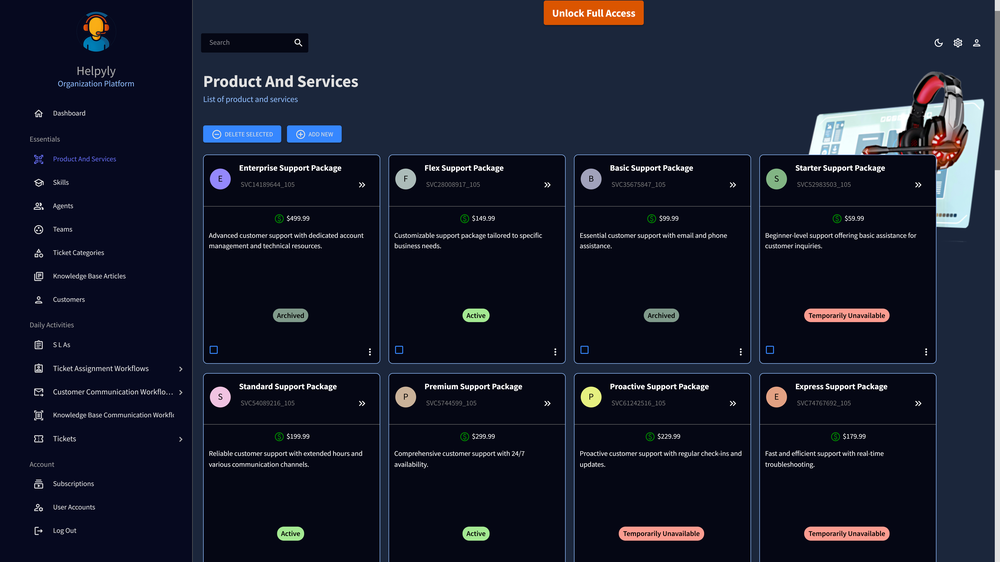
Task: Click the Helpyly headset logo
Action: tap(96, 32)
